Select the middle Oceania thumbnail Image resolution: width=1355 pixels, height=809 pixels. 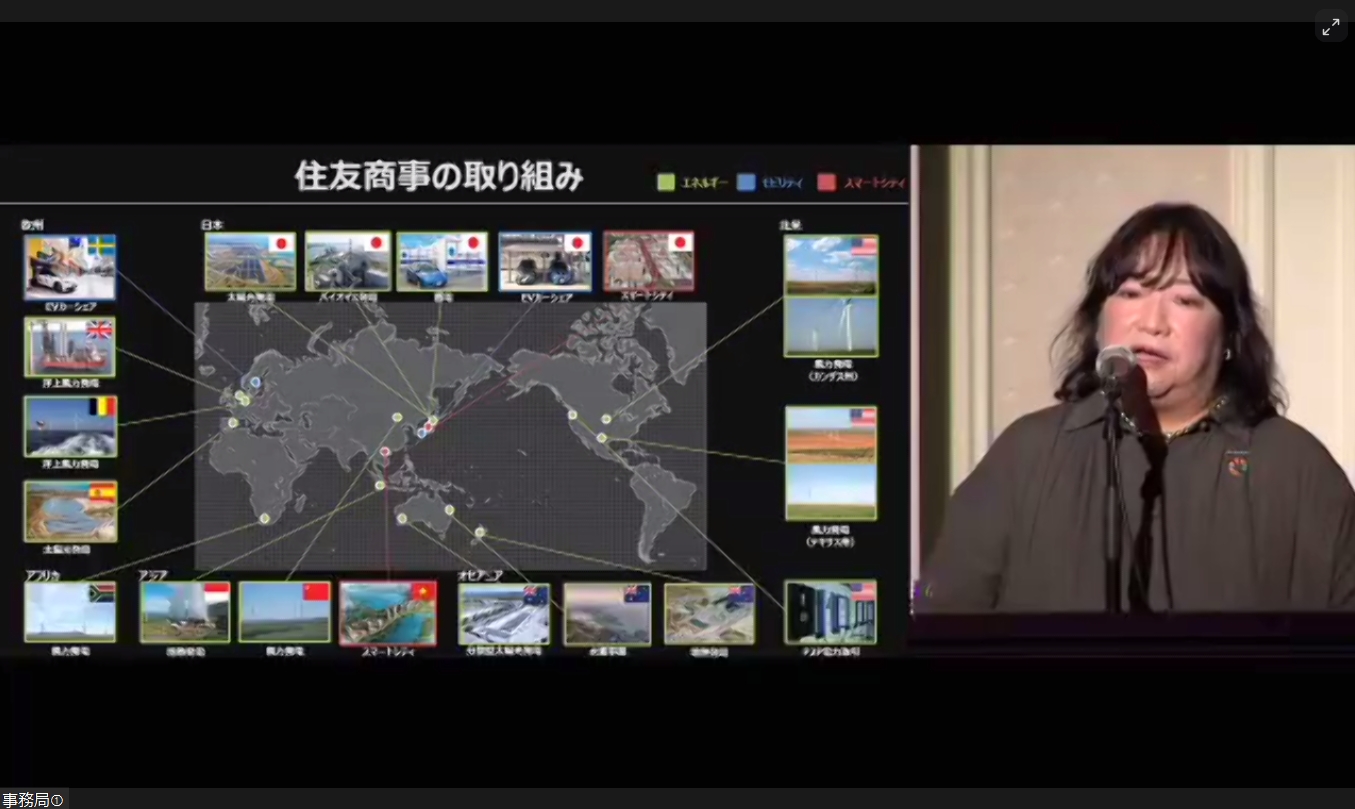pyautogui.click(x=607, y=614)
